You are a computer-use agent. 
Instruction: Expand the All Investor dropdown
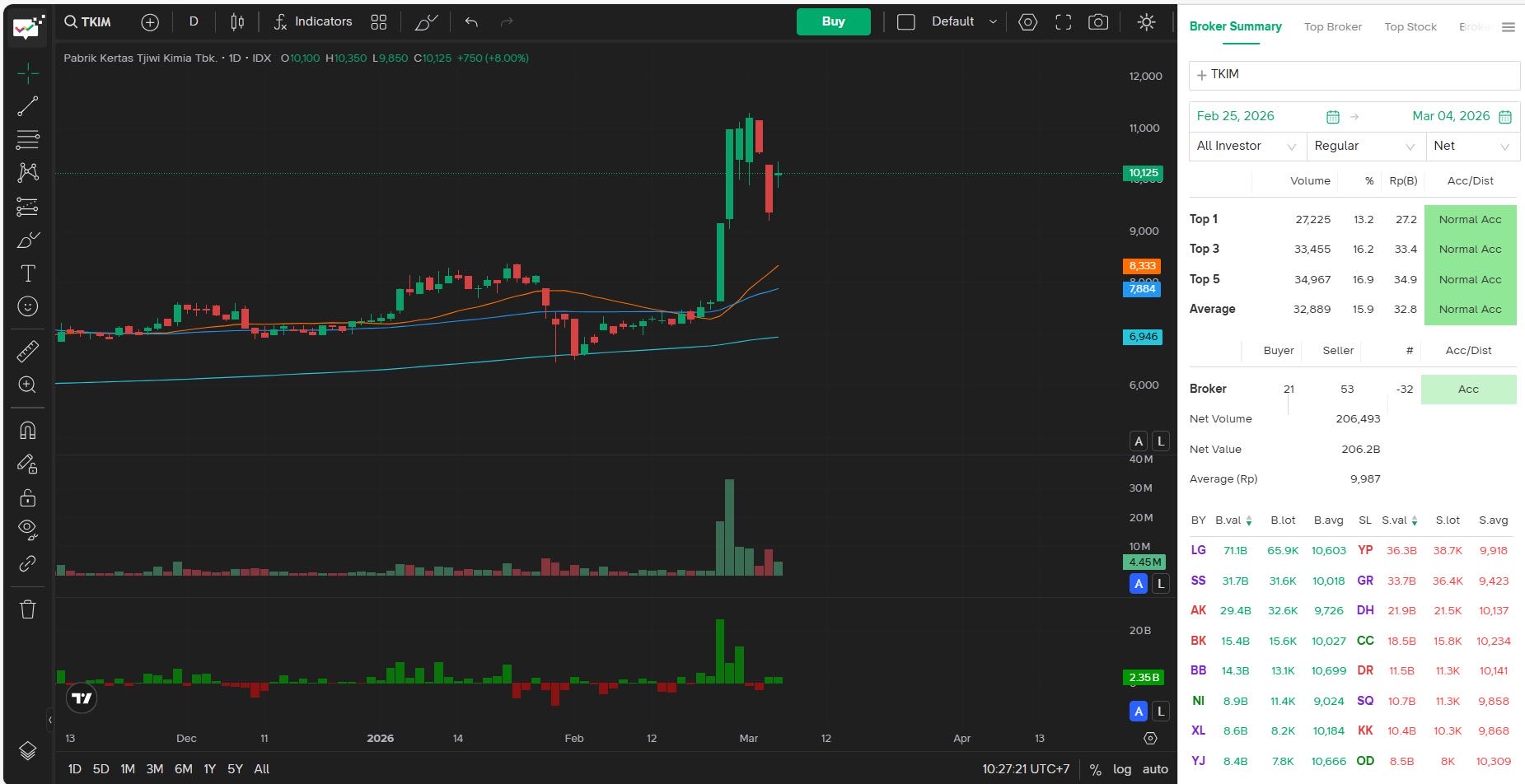1247,146
